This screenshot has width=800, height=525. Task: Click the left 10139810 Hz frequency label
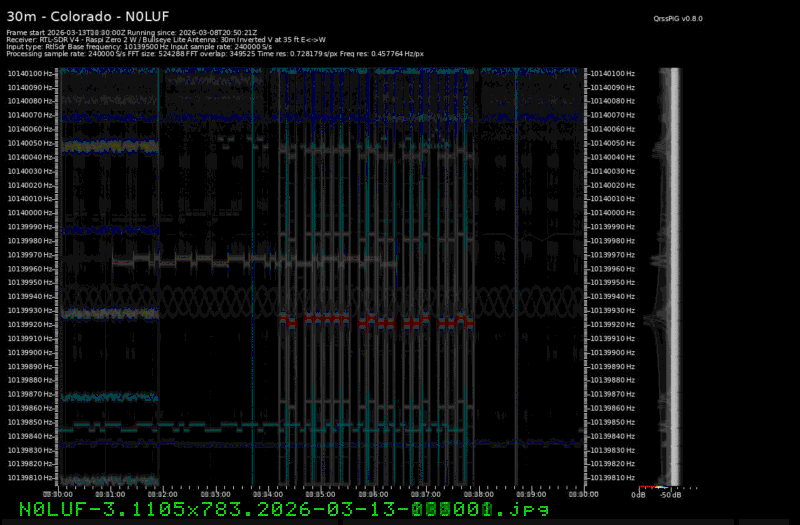pos(33,478)
